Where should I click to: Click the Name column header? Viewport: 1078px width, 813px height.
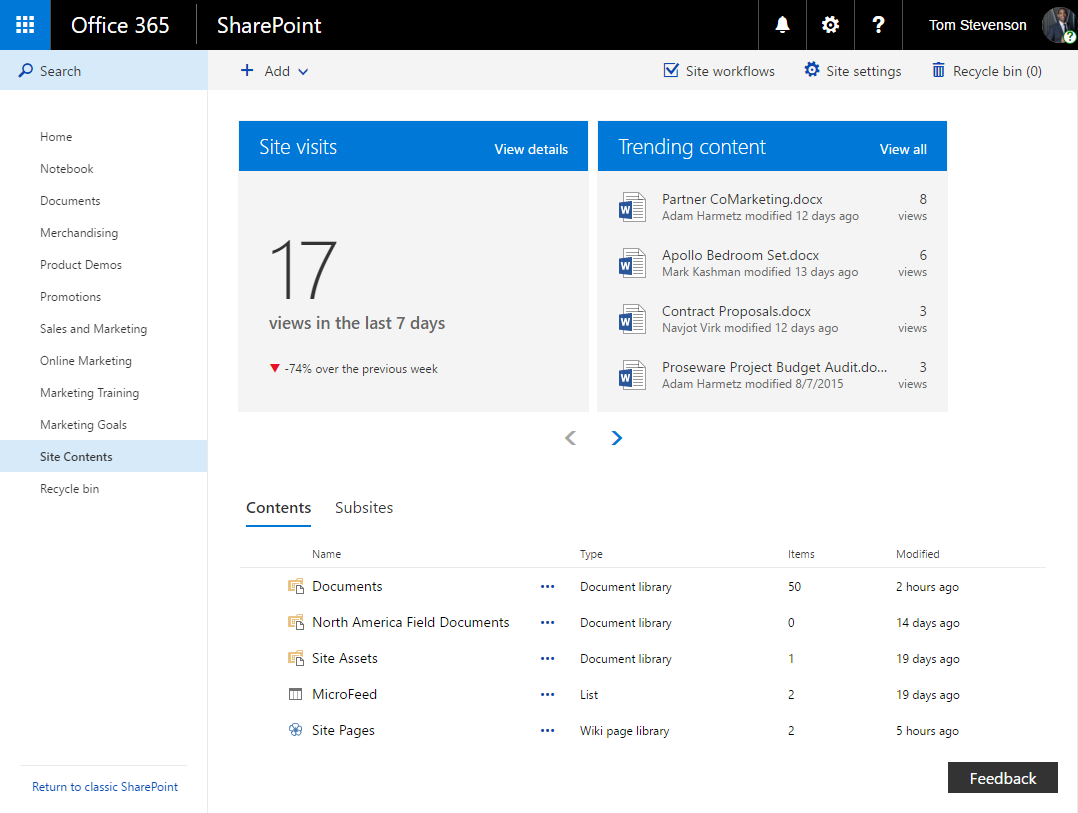pos(326,554)
